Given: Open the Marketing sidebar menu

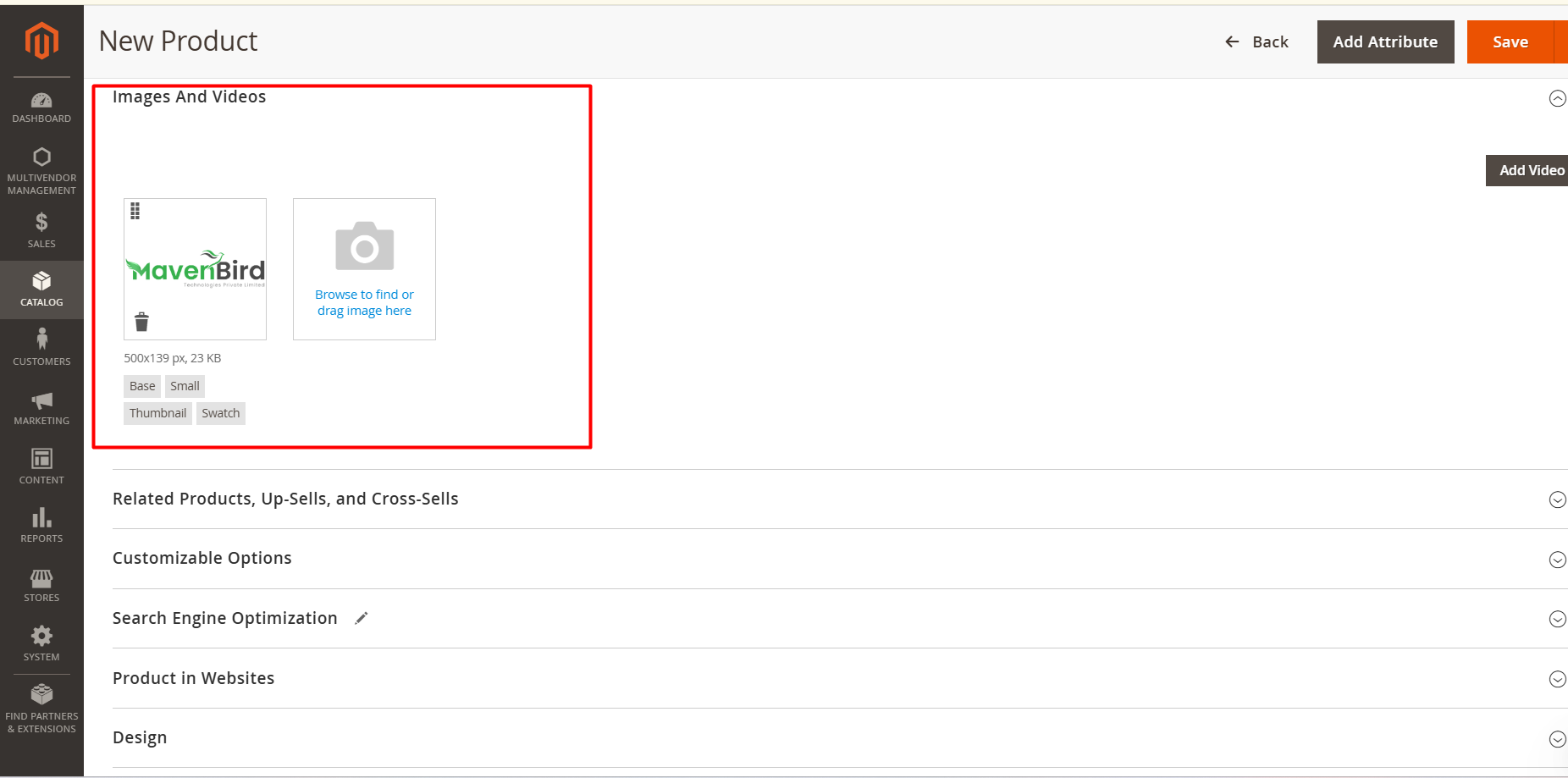Looking at the screenshot, I should pyautogui.click(x=41, y=408).
